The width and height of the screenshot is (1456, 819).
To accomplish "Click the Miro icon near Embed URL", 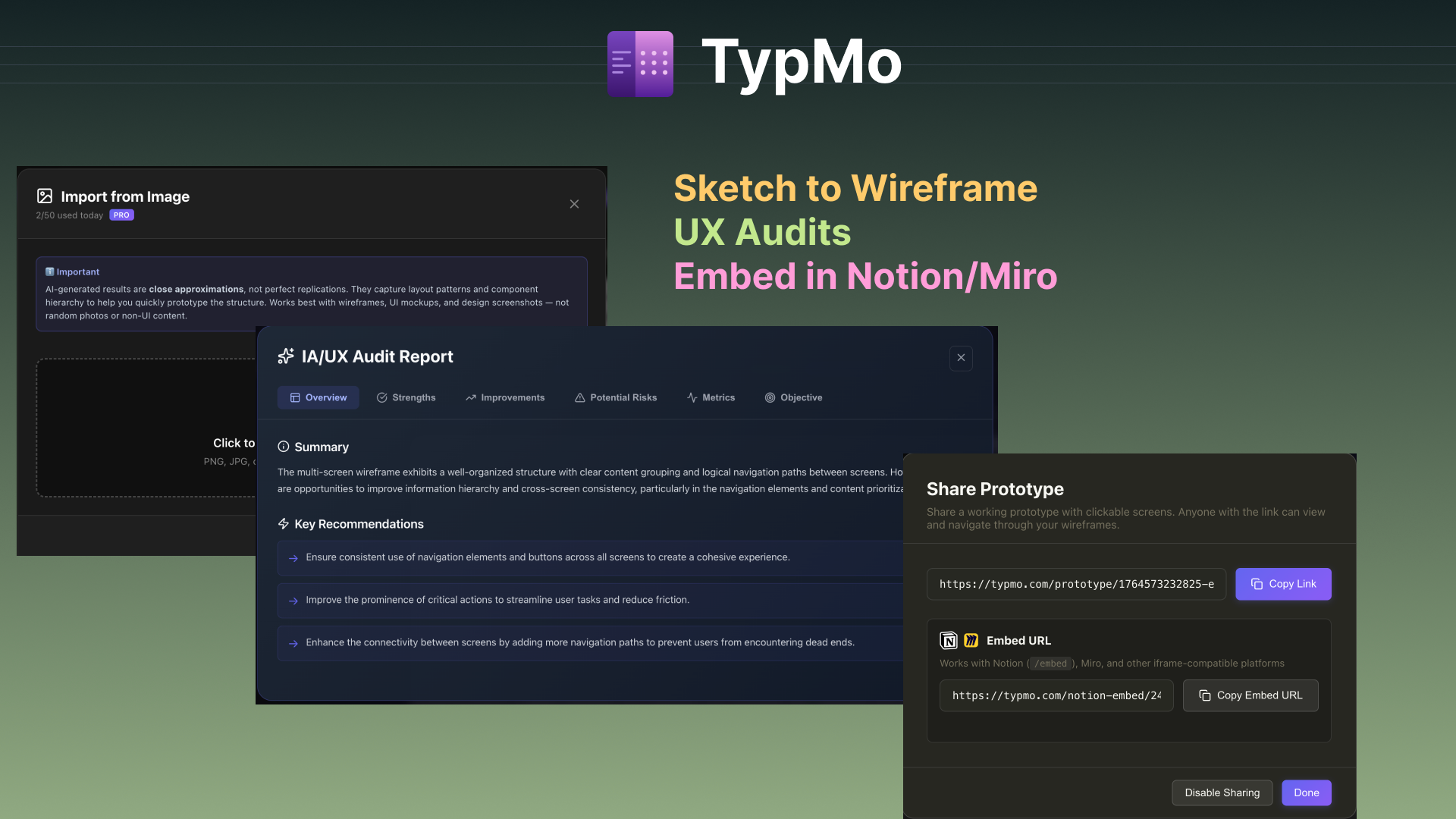I will tap(971, 641).
